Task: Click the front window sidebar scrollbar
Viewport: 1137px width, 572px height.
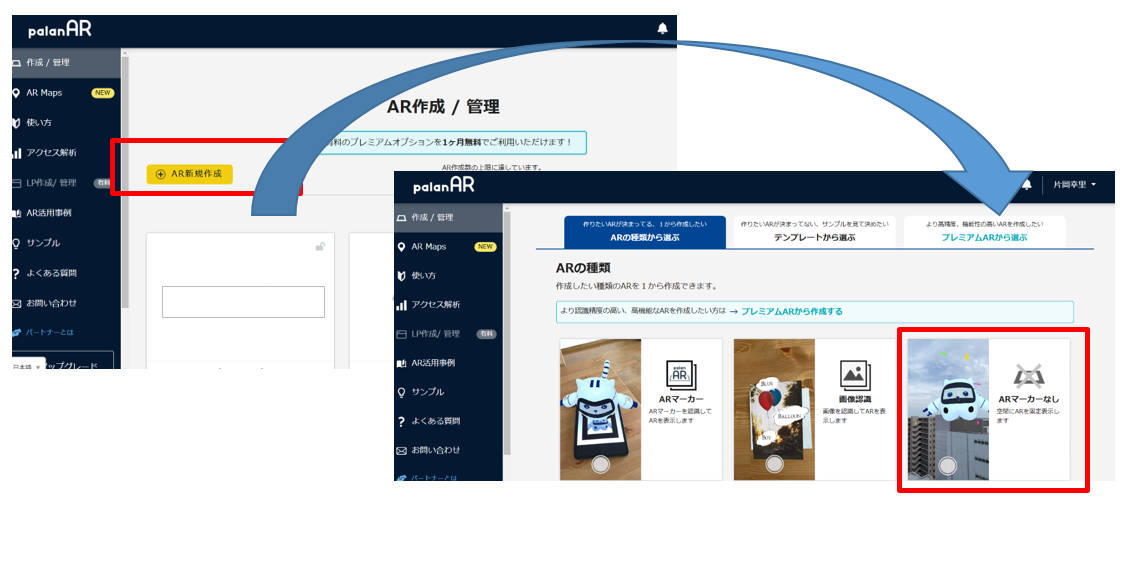Action: [507, 333]
